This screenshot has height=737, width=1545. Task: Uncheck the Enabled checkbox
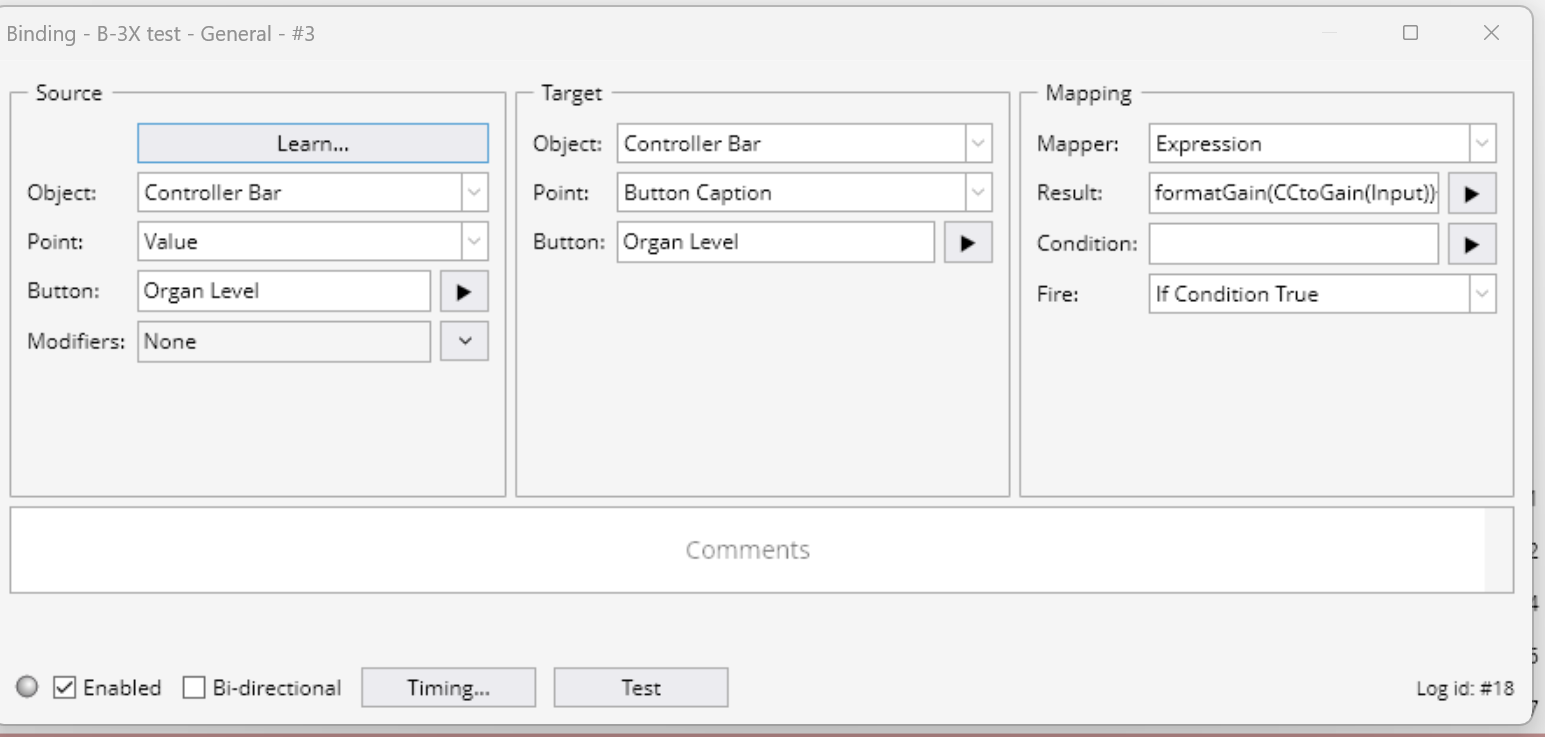[x=65, y=688]
